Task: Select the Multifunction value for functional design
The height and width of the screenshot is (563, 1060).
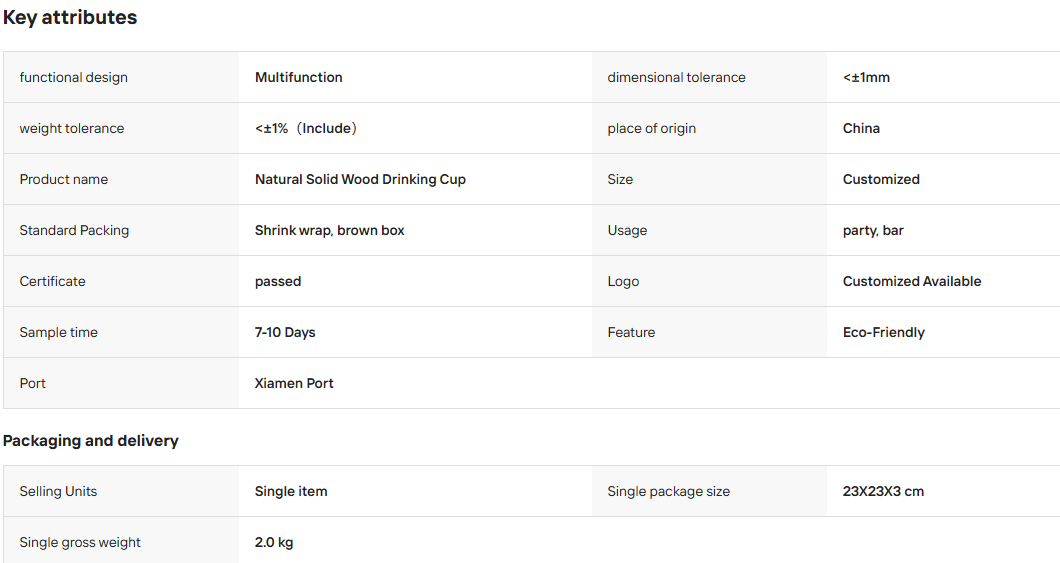Action: pos(299,77)
